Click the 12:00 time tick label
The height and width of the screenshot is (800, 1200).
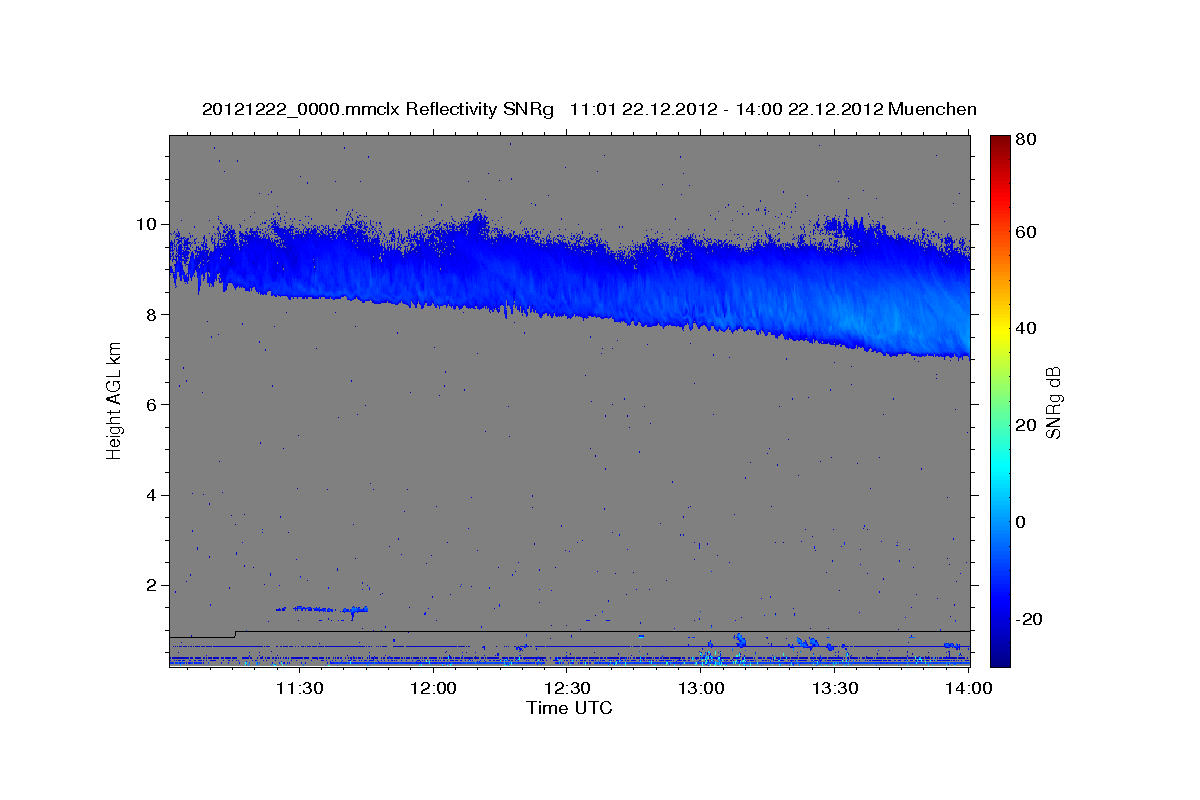[434, 689]
